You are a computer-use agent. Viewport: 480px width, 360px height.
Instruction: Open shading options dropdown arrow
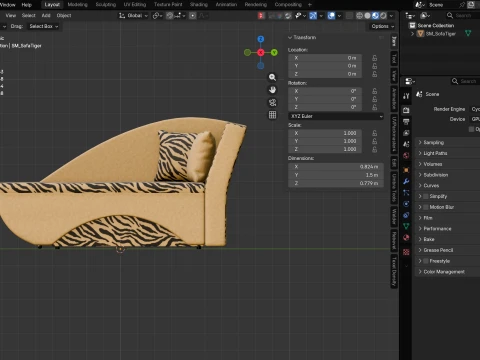click(x=391, y=16)
